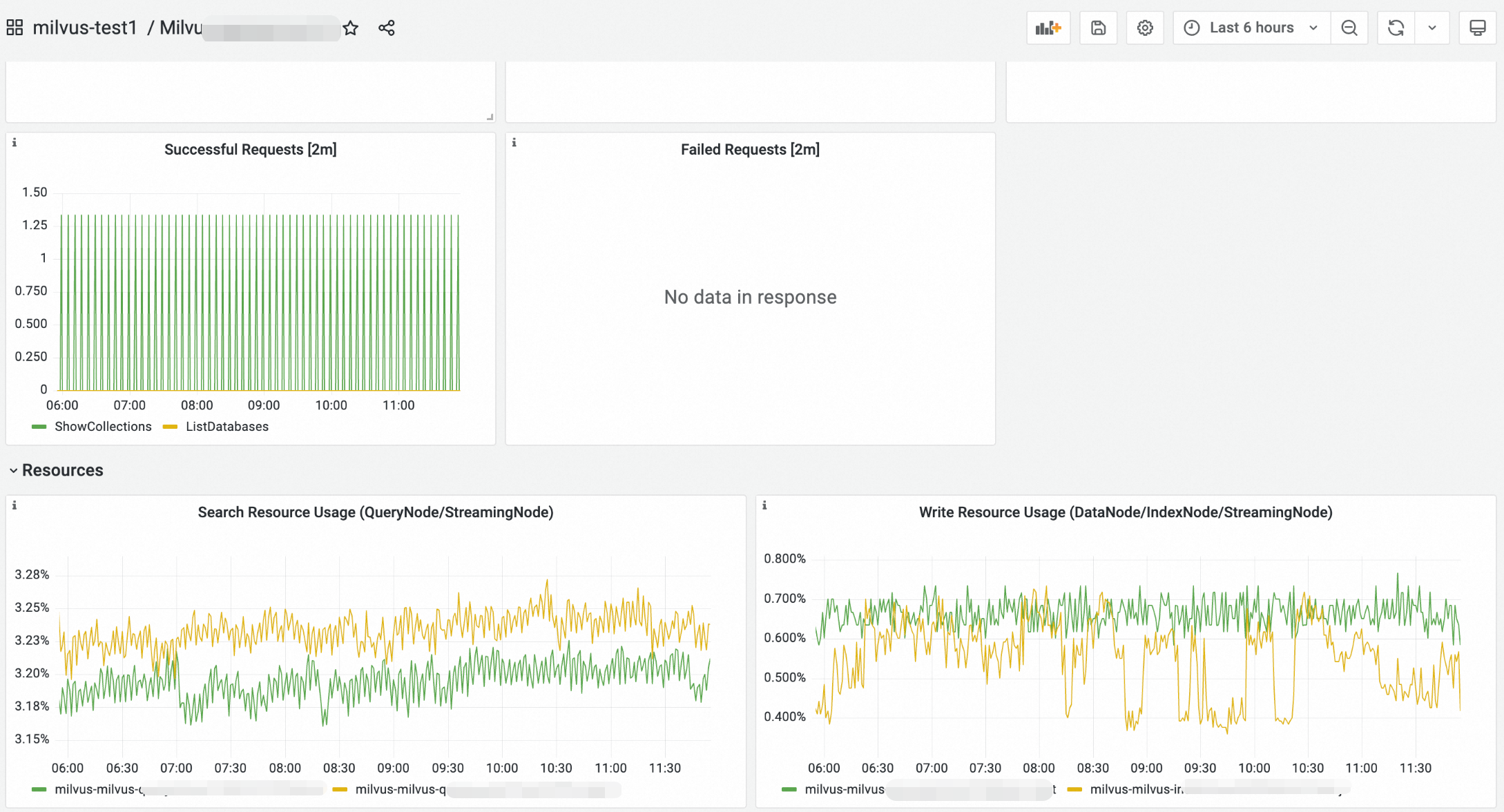Open dashboard settings gear
This screenshot has height=812, width=1504.
[1145, 28]
